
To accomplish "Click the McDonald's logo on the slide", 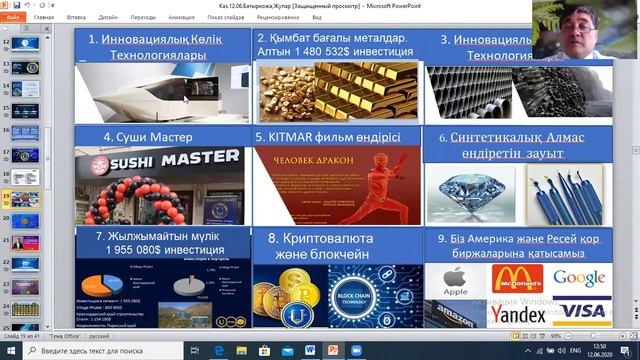I will [518, 278].
